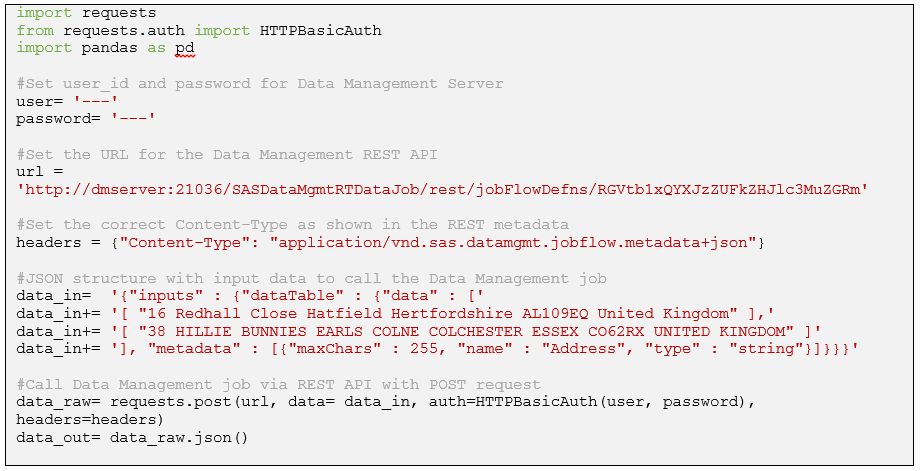The height and width of the screenshot is (471, 920).
Task: Click the underlined 'pd' alias
Action: (x=184, y=48)
